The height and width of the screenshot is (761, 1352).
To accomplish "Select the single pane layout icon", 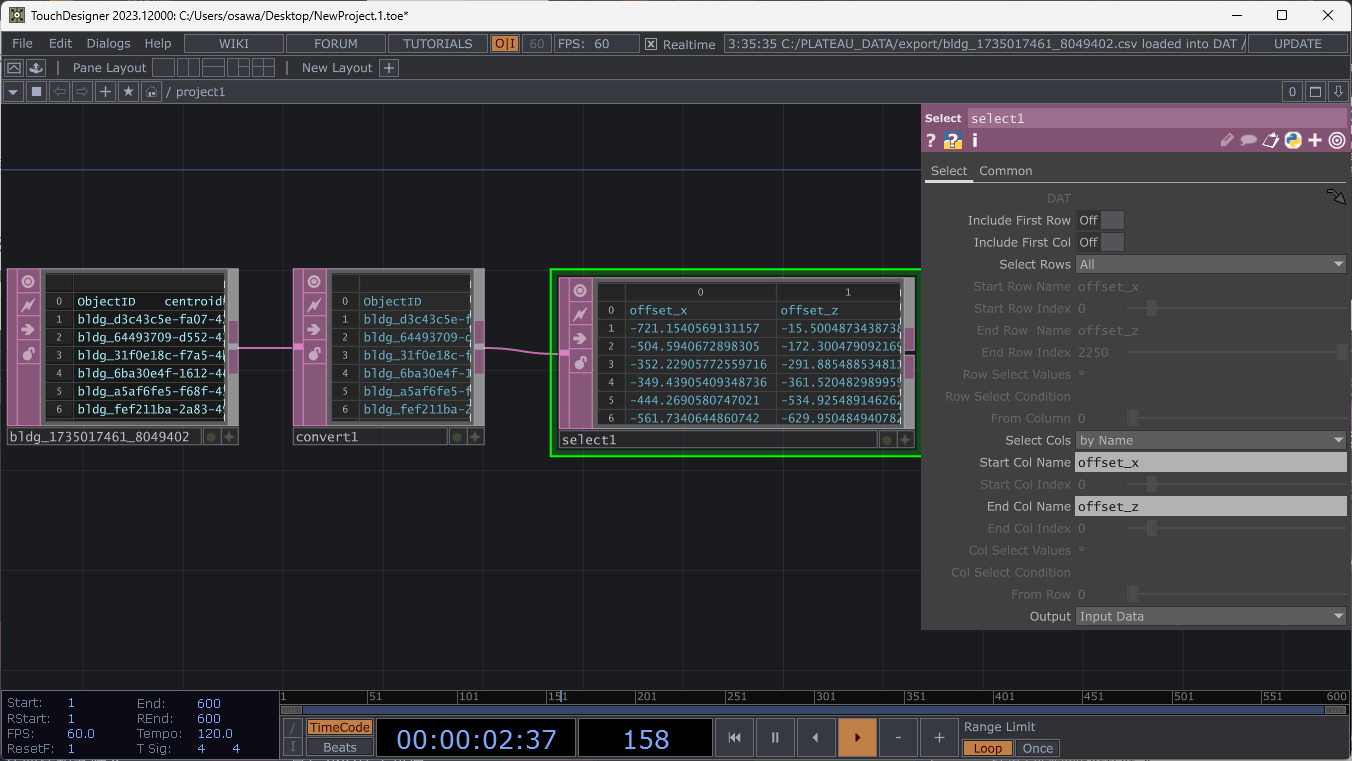I will (x=165, y=68).
